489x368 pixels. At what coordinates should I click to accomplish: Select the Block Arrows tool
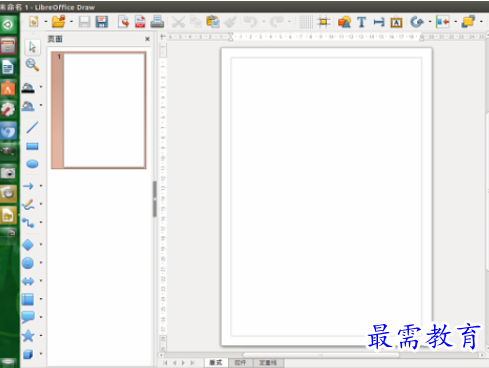(28, 281)
